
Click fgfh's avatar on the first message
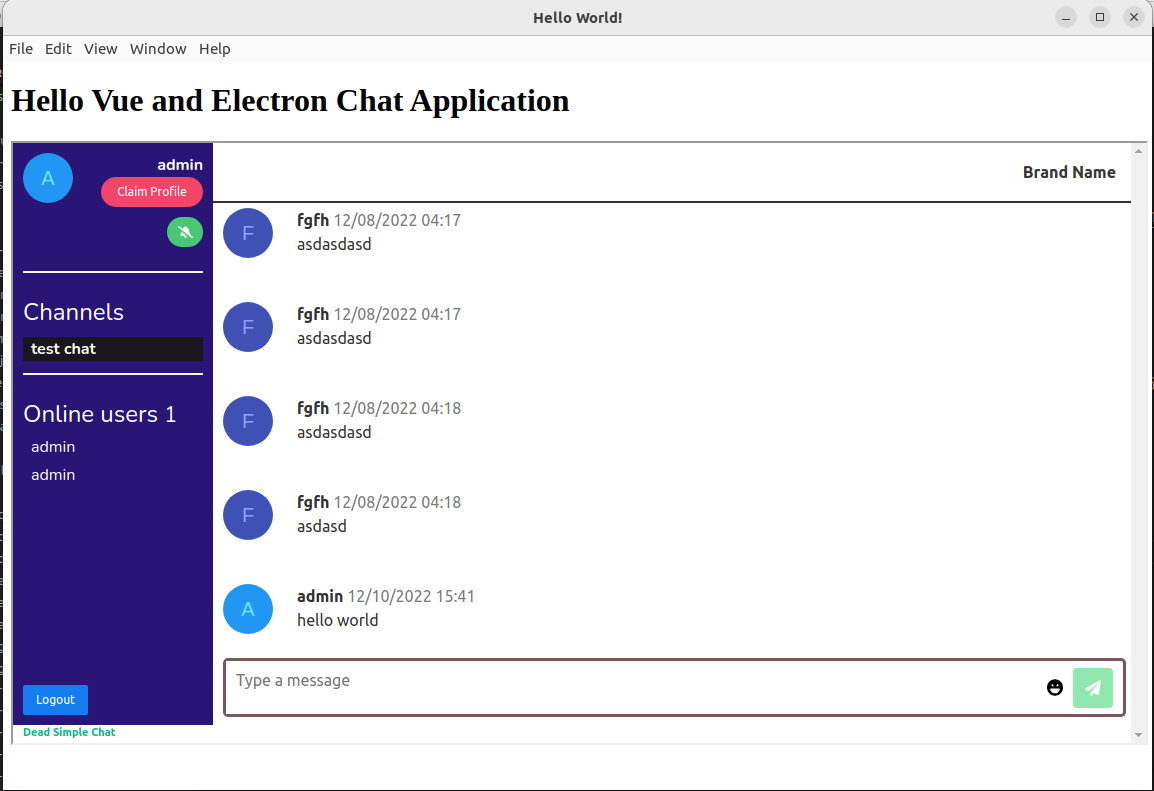click(248, 233)
